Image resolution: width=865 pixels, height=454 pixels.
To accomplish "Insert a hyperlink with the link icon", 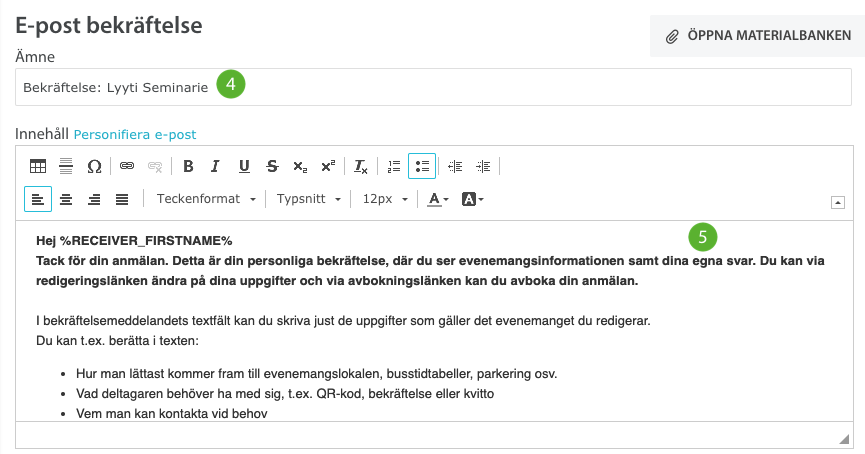I will point(127,166).
